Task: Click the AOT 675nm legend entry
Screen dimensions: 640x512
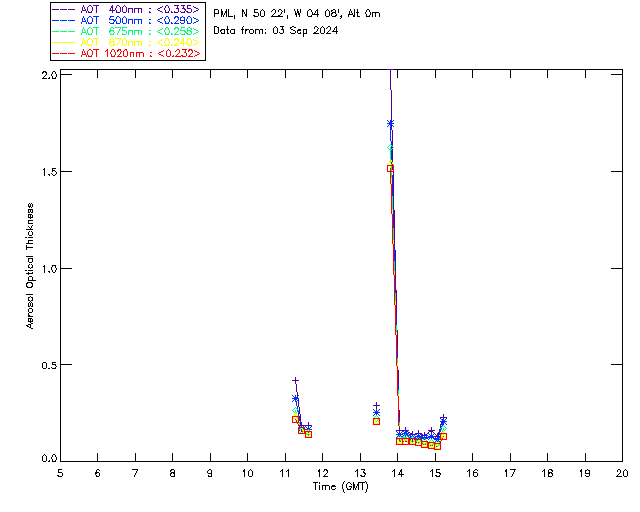Action: click(127, 31)
